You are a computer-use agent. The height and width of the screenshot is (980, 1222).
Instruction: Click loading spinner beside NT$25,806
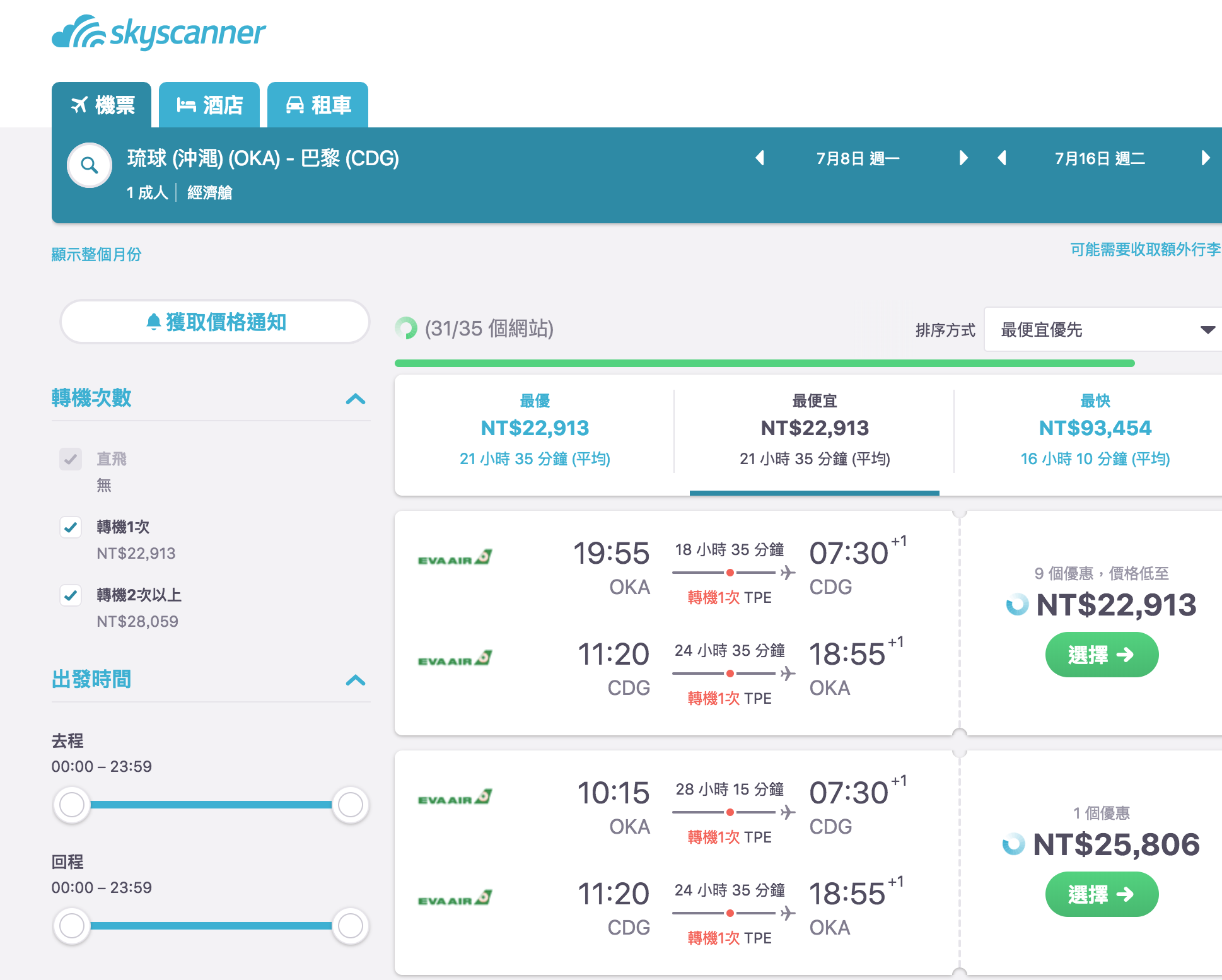[1014, 844]
